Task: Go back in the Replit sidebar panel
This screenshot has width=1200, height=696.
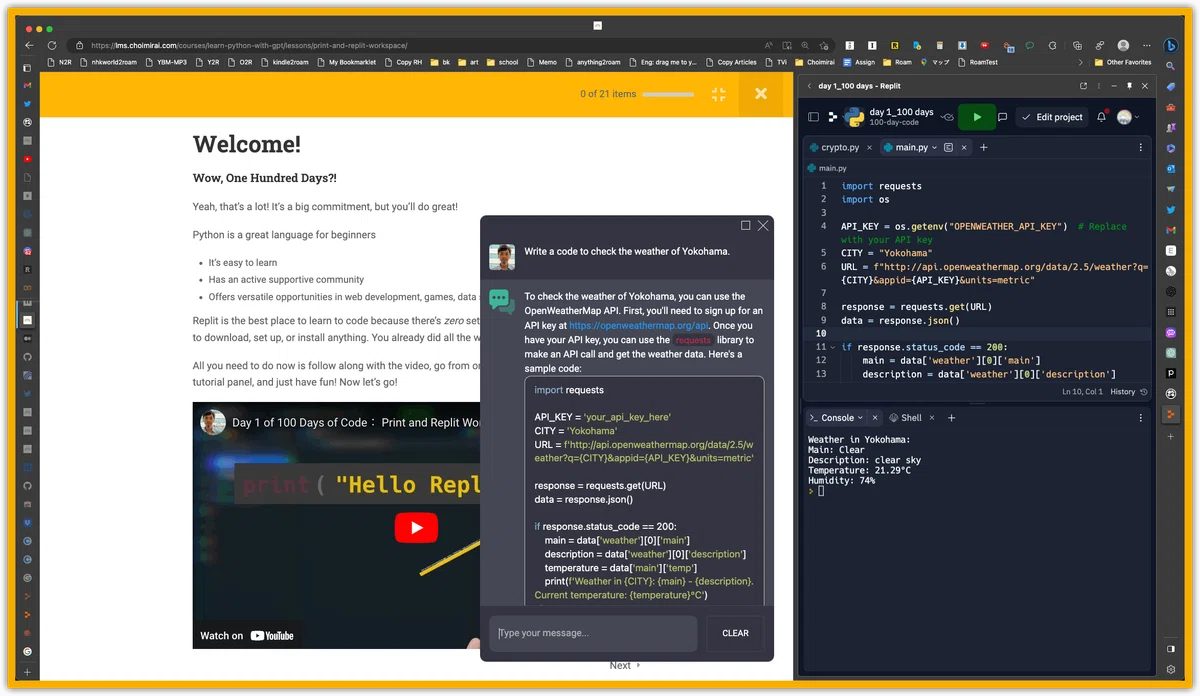Action: tap(809, 86)
